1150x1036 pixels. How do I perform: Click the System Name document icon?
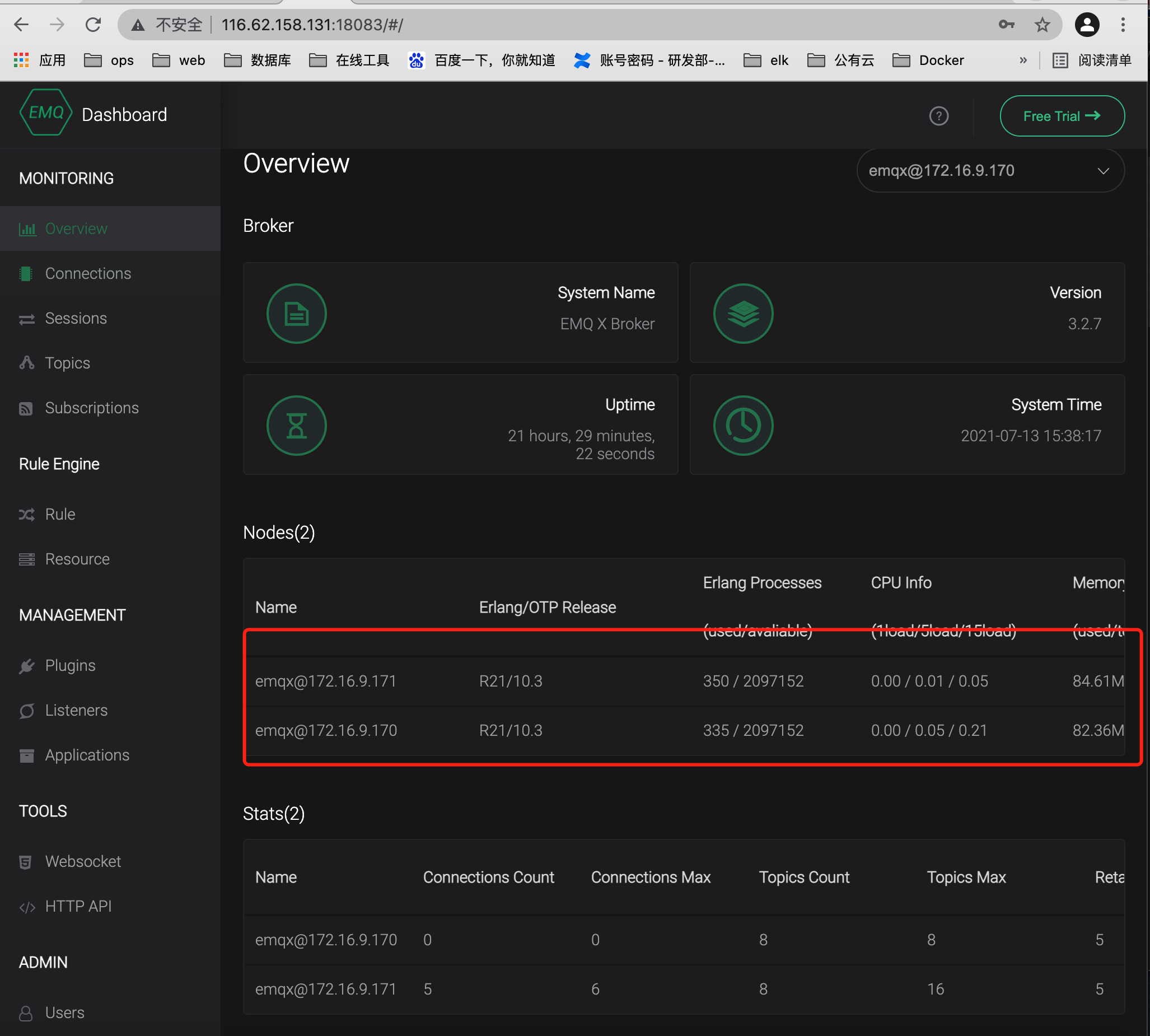click(x=297, y=314)
